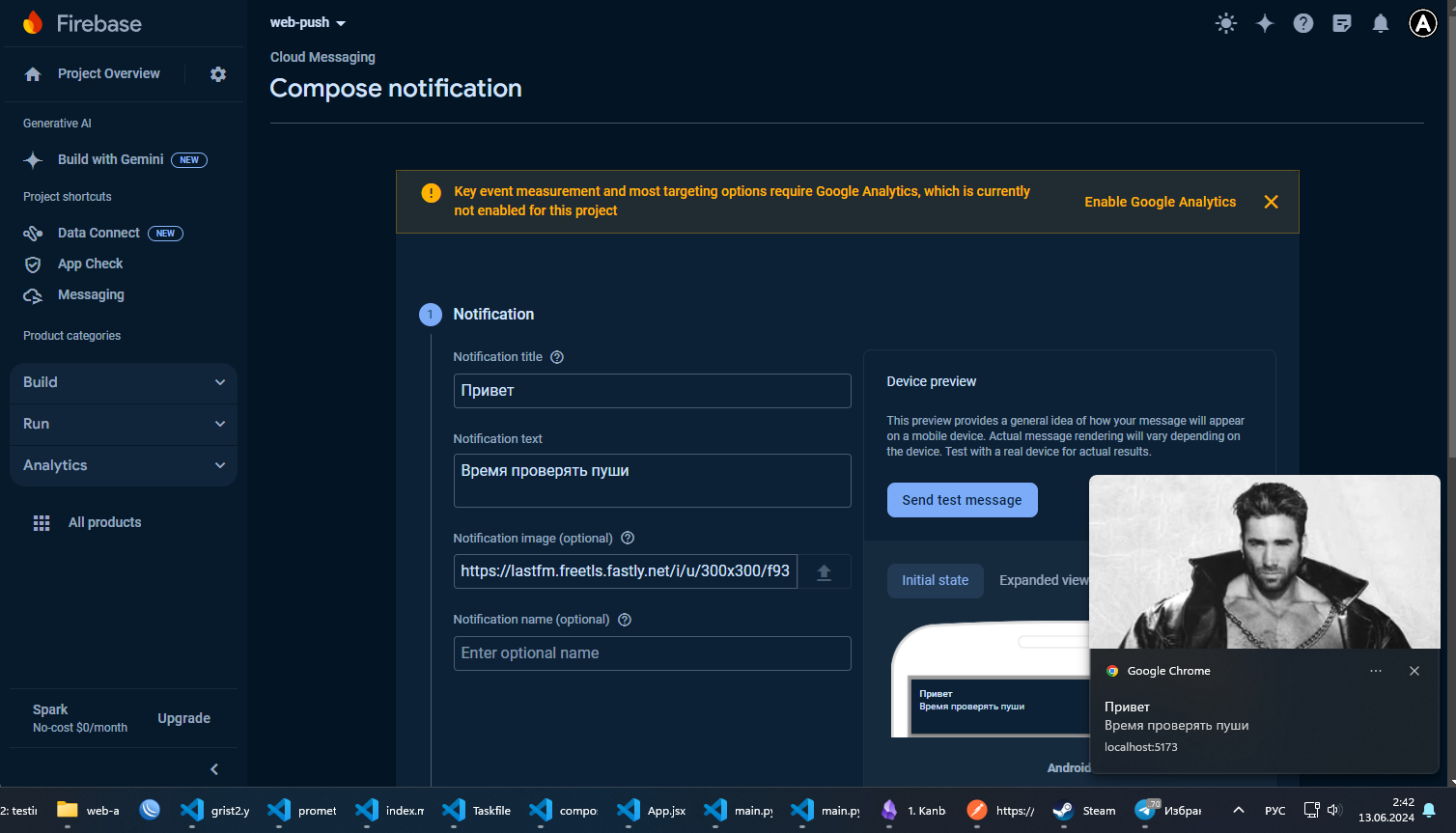The image size is (1456, 833).
Task: Close the Chrome push notification popup
Action: click(x=1414, y=671)
